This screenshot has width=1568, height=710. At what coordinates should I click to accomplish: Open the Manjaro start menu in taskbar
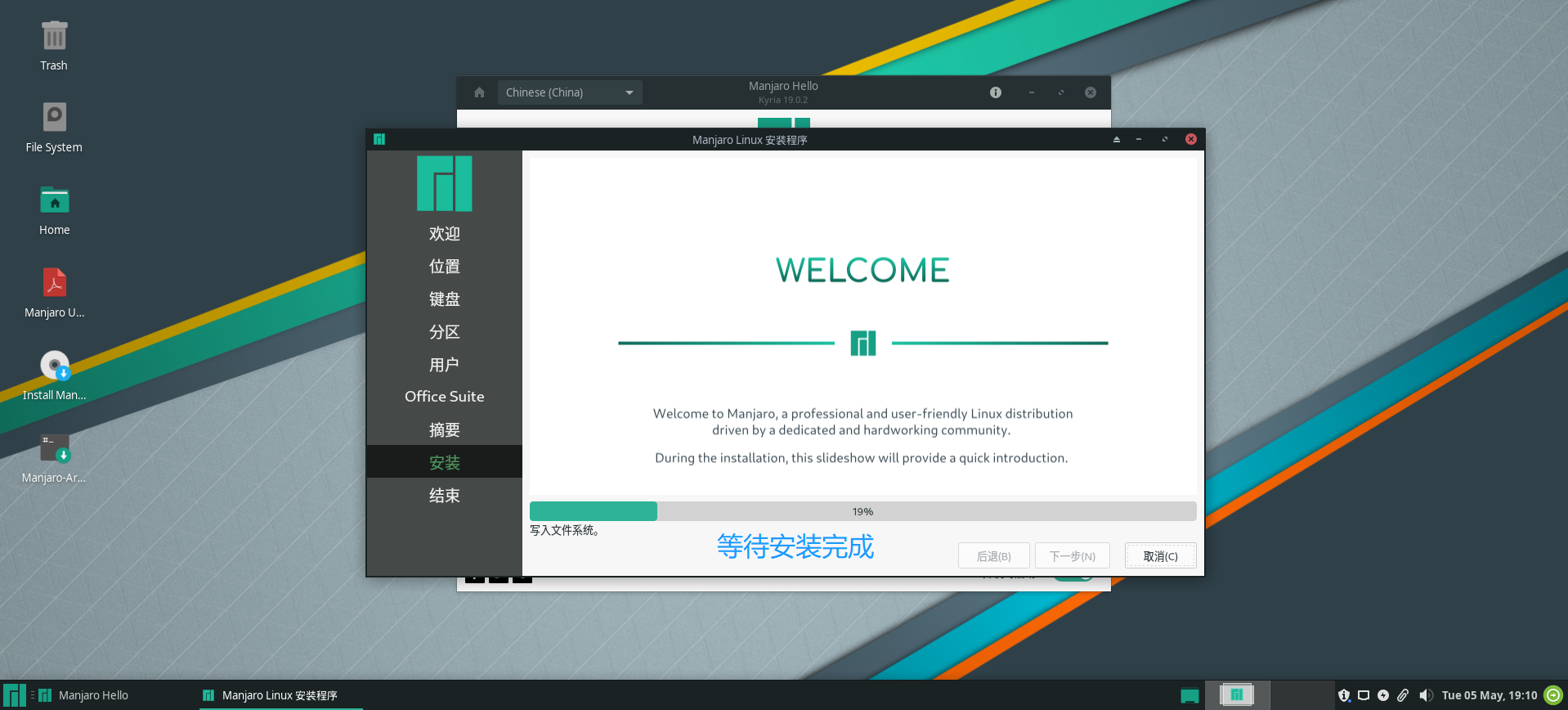pyautogui.click(x=14, y=695)
